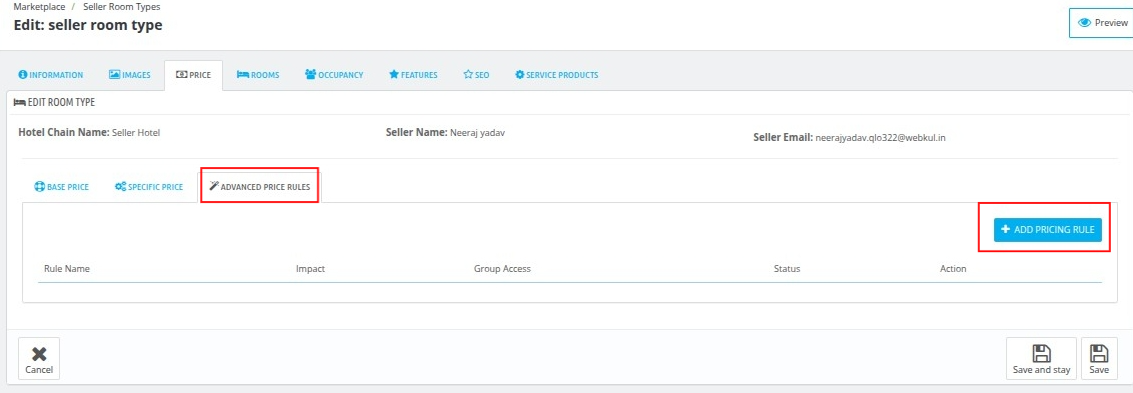
Task: Click the seller email address text
Action: (x=880, y=137)
